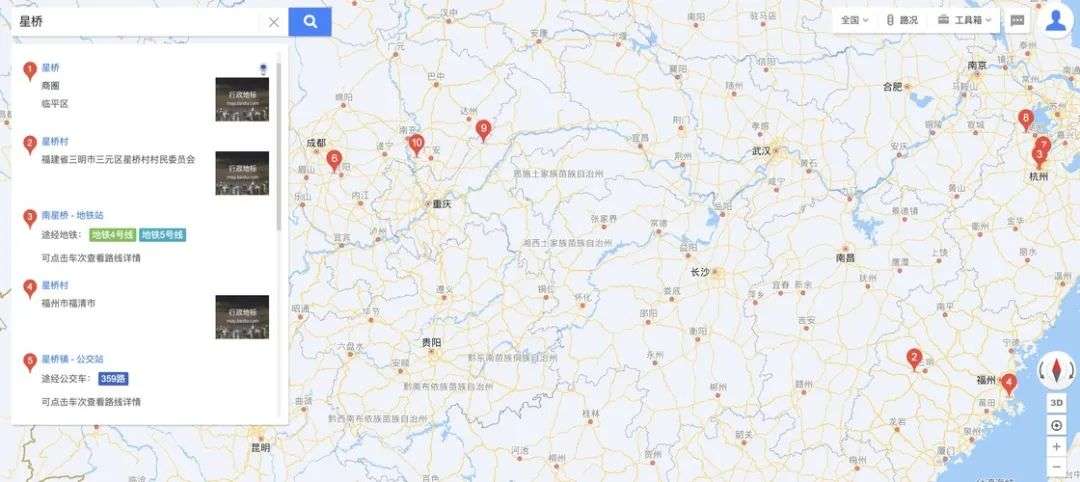Toggle the 3D map view
The width and height of the screenshot is (1080, 482).
coord(1057,402)
